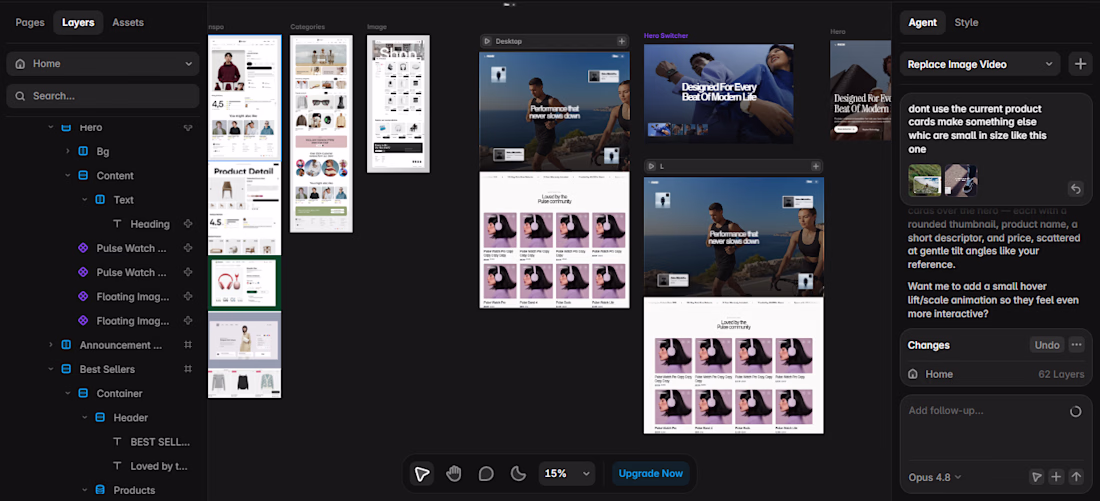Click the Home page icon in dropdown
This screenshot has height=501, width=1100.
[x=20, y=64]
